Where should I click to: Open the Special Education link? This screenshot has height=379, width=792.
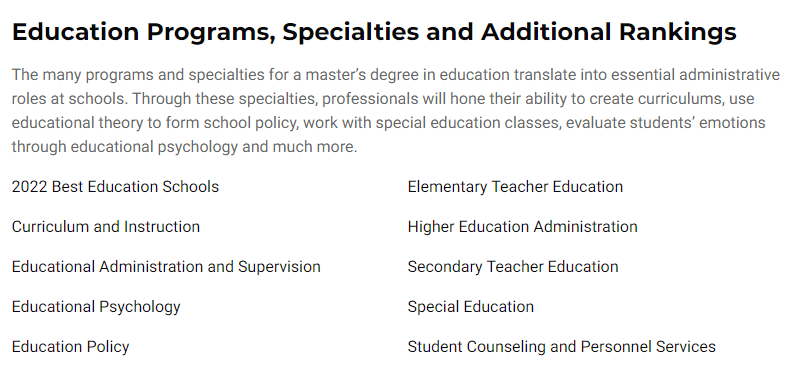[x=471, y=306]
